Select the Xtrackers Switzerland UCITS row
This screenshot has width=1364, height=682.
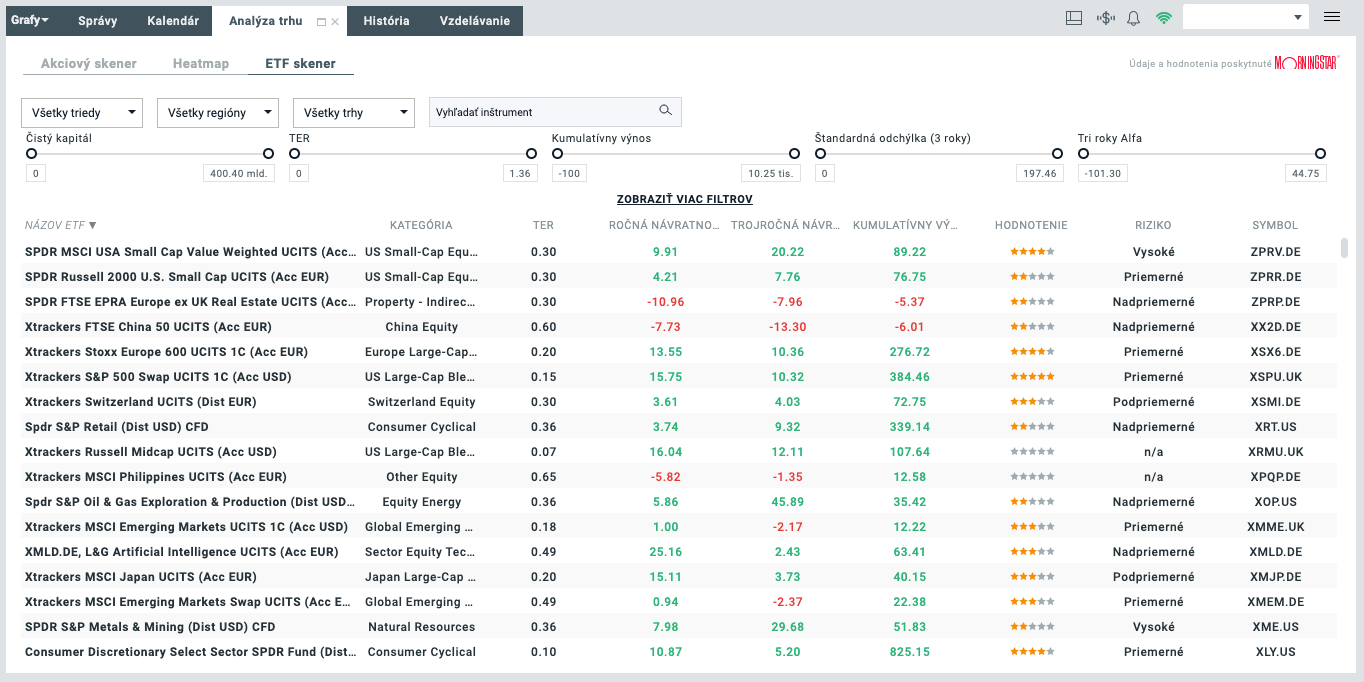tap(140, 402)
